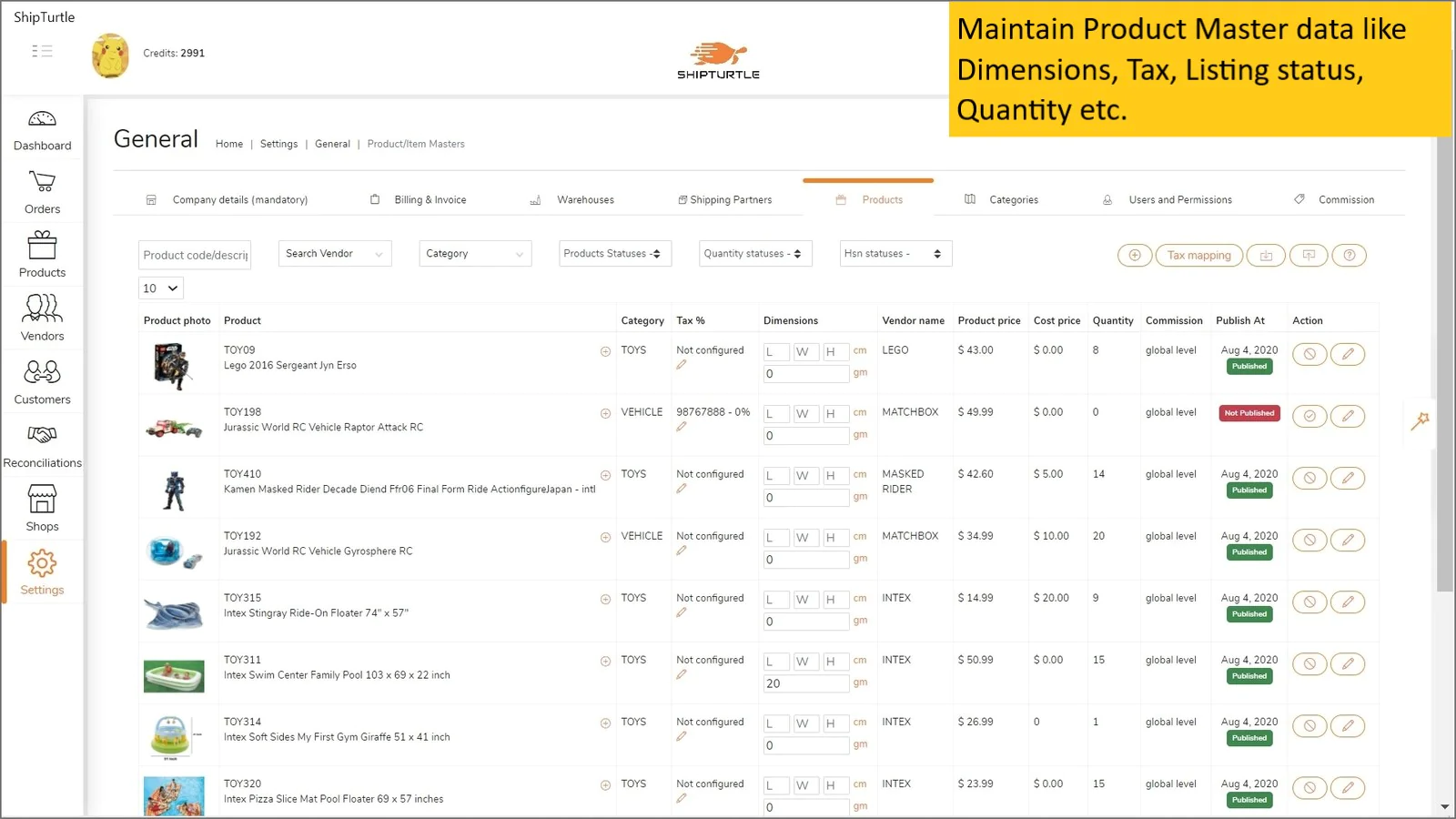
Task: Click the page vertical scrollbar
Action: 1444,364
